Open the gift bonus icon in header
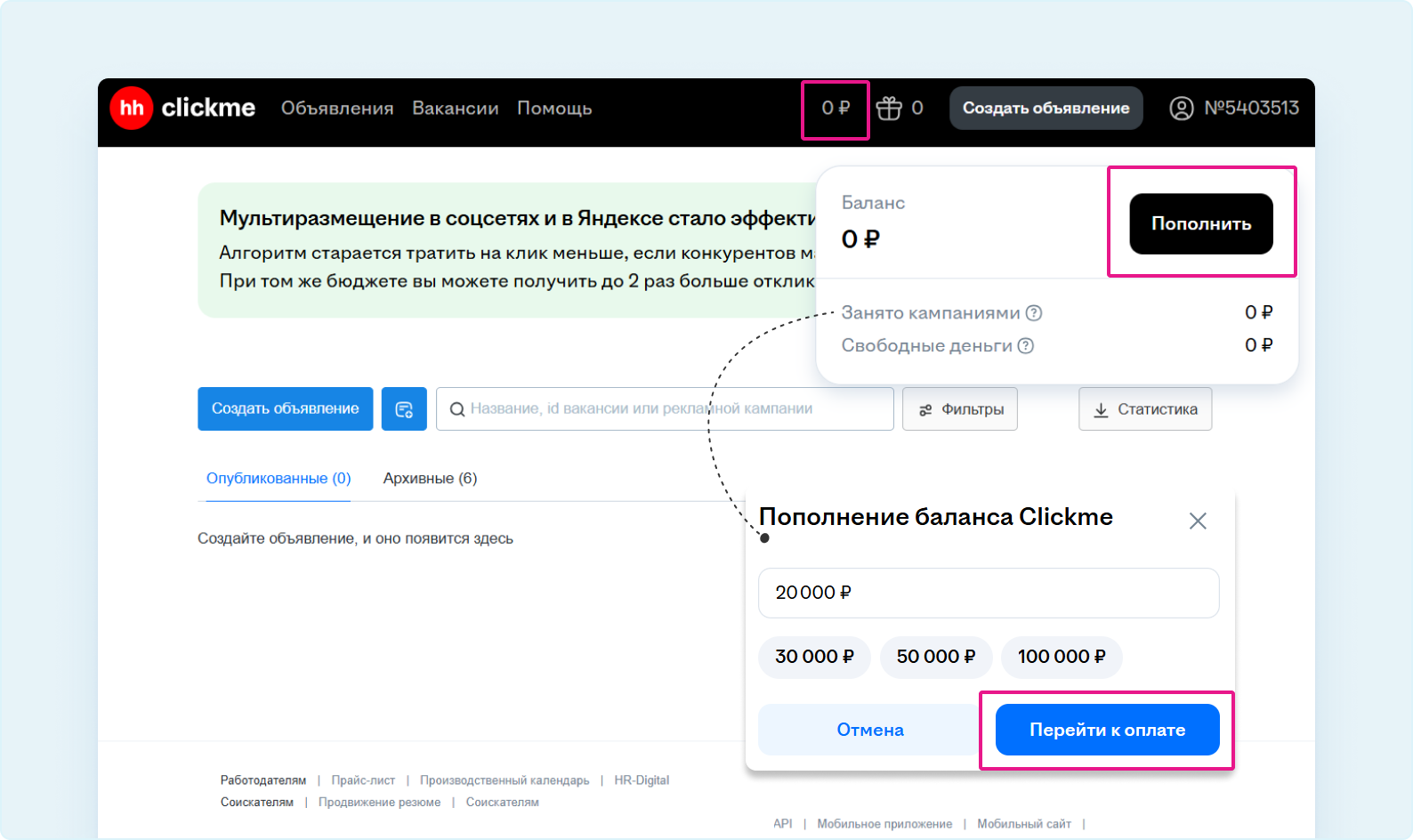The image size is (1413, 840). coord(889,108)
